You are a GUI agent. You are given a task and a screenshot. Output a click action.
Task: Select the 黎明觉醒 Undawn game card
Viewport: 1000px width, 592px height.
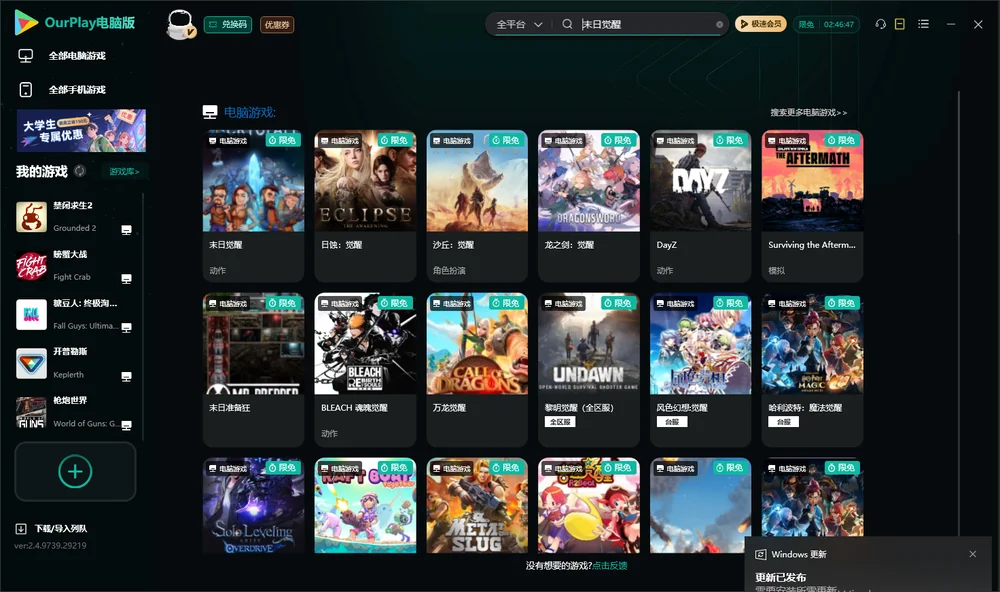pos(589,369)
